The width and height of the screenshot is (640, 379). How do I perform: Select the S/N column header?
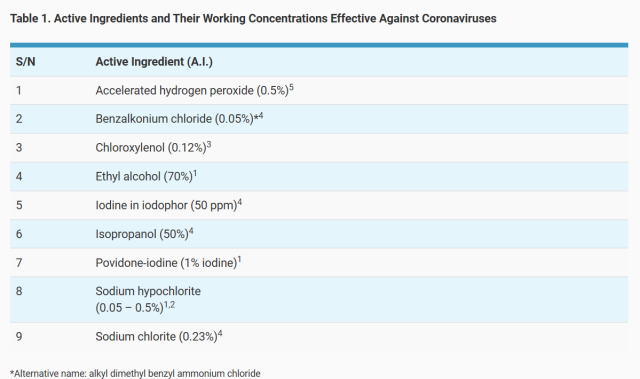[25, 62]
